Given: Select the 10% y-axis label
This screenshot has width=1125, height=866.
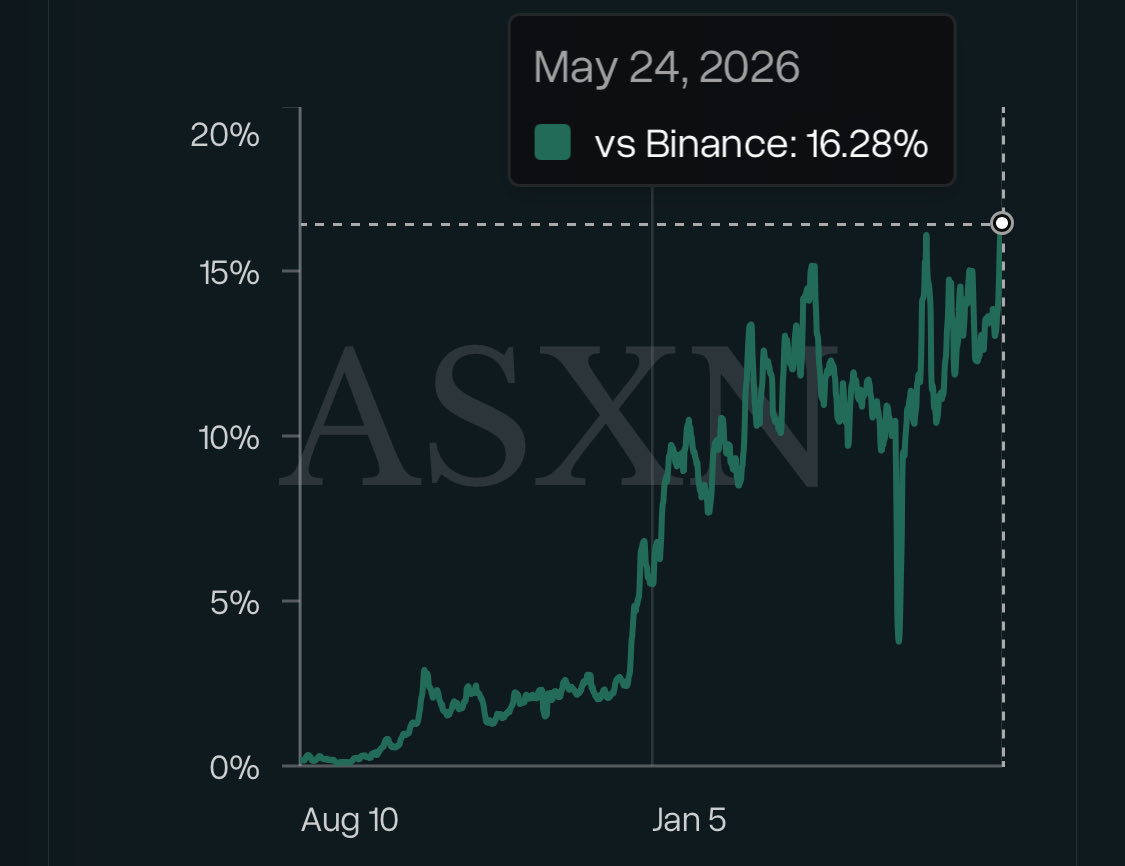Looking at the screenshot, I should (x=228, y=438).
